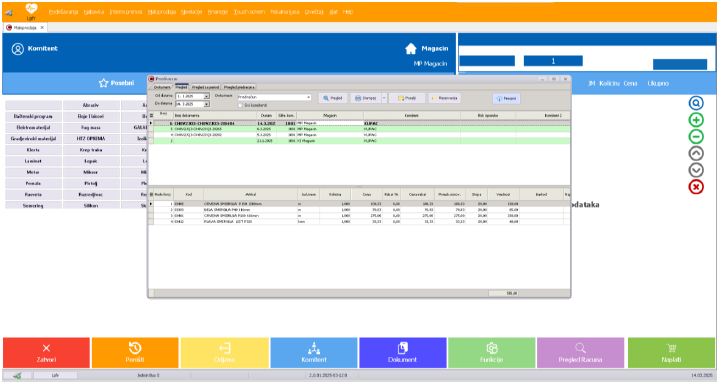Open the Nabavka menu

click(94, 12)
